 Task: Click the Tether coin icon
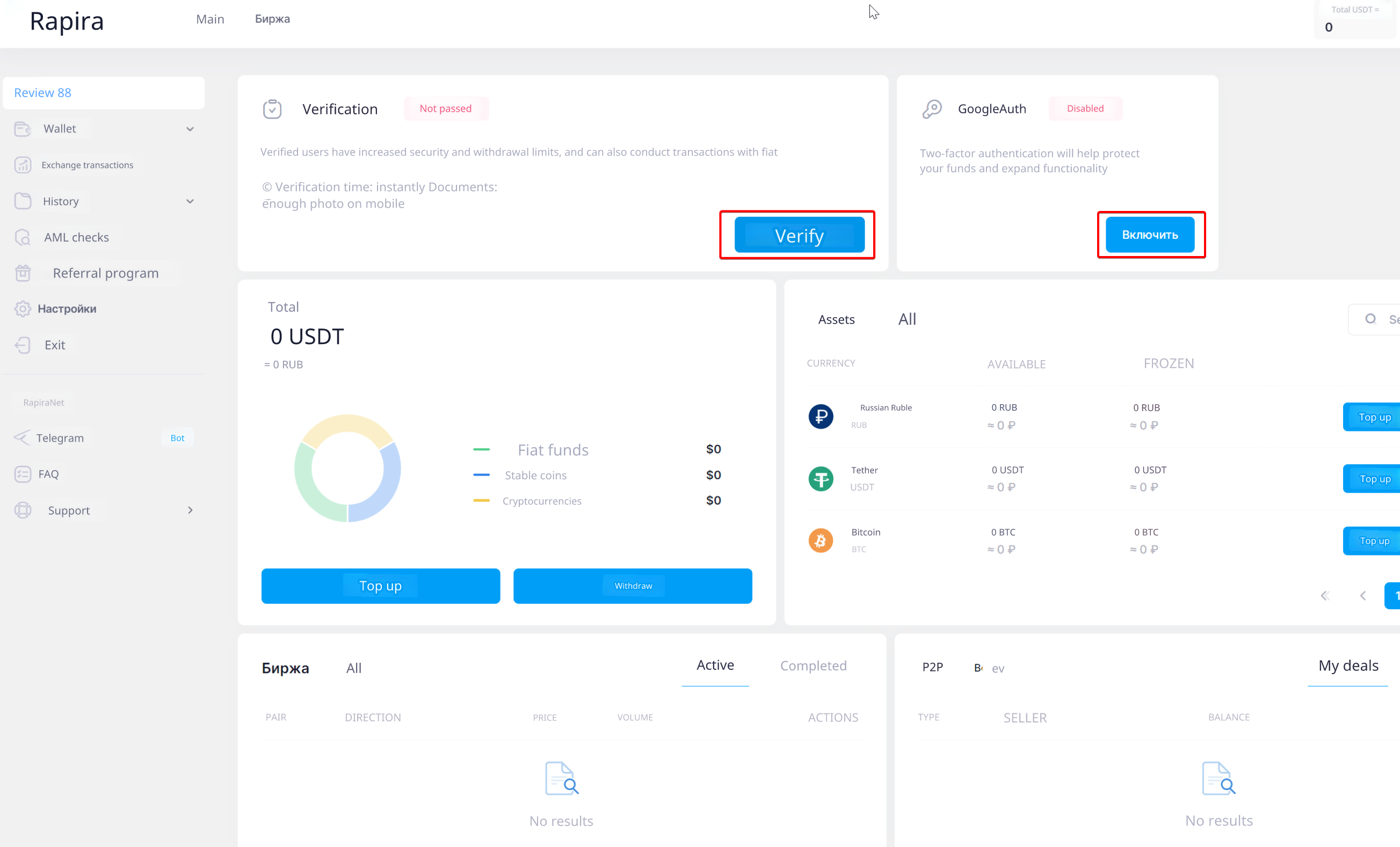pyautogui.click(x=821, y=478)
